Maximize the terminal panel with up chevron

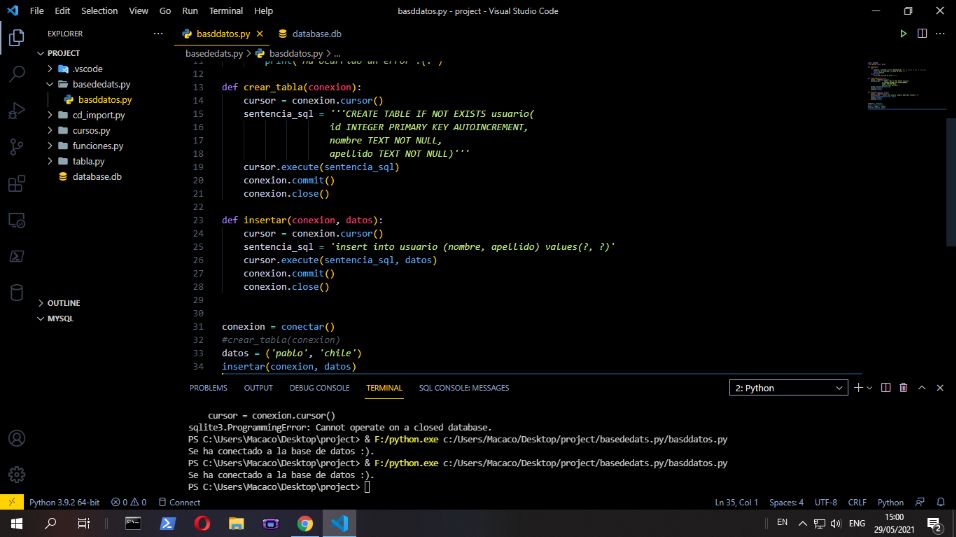[922, 388]
